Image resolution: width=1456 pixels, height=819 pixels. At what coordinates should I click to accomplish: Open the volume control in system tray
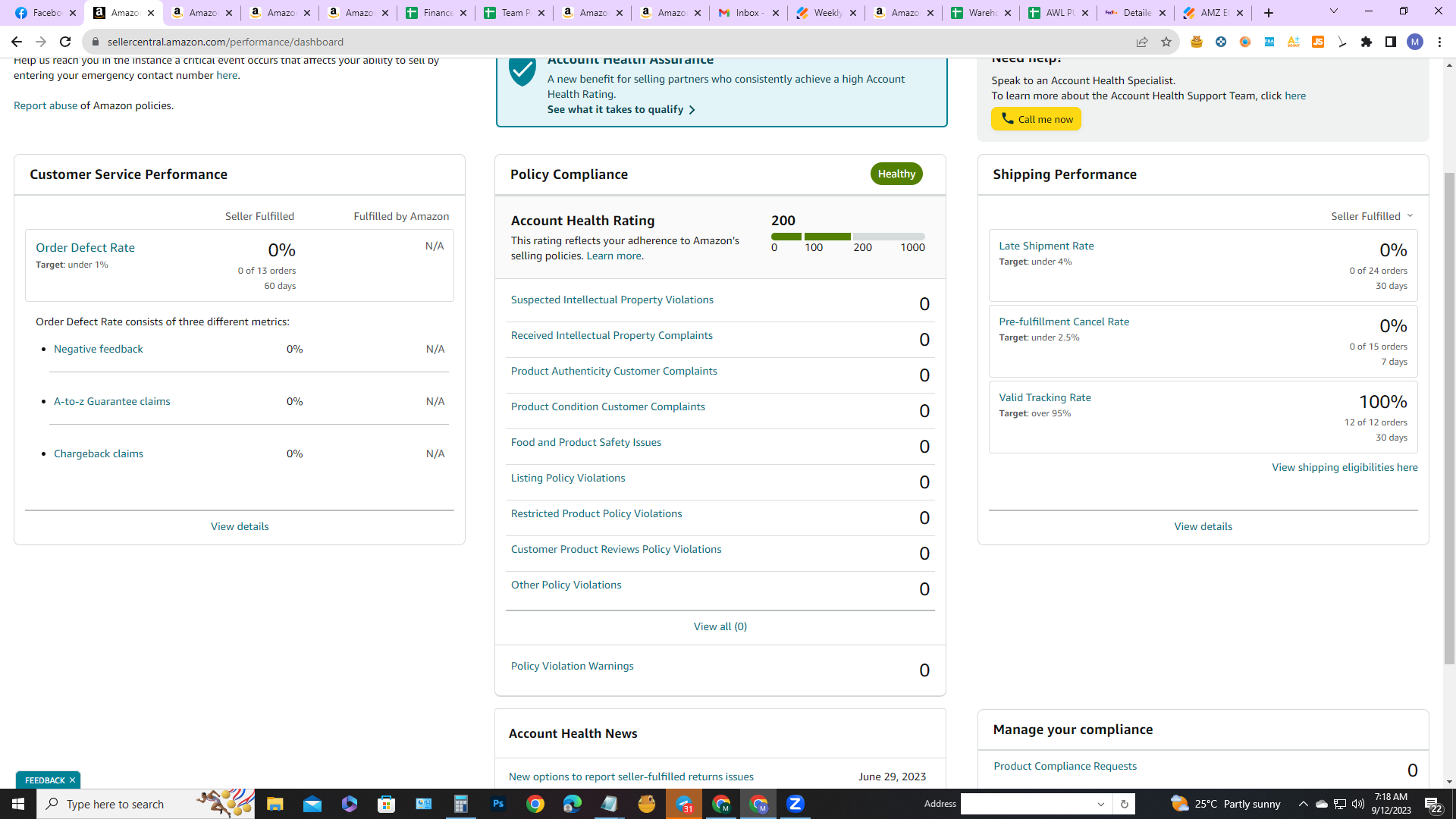[1358, 804]
